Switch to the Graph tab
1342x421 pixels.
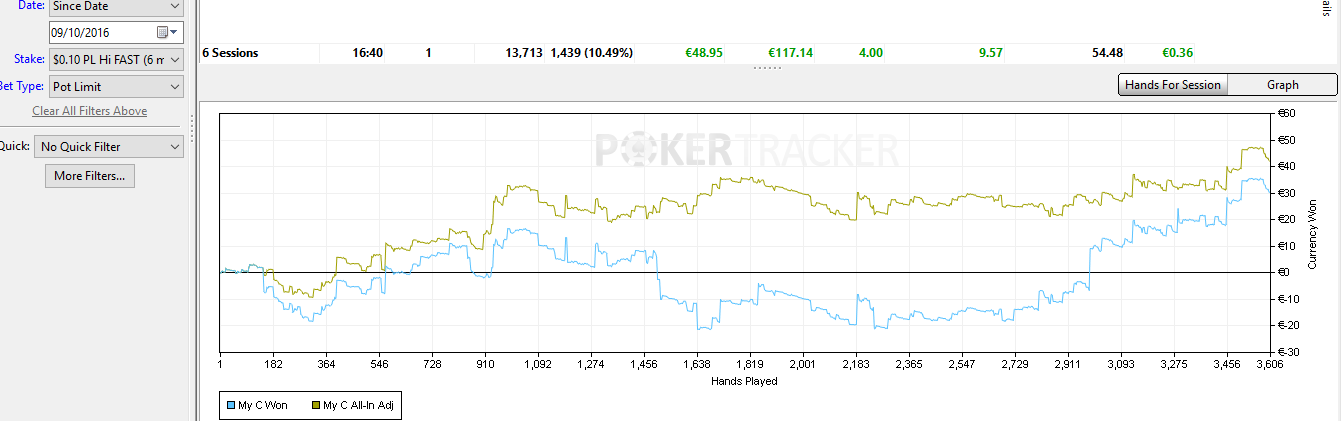click(x=1282, y=85)
